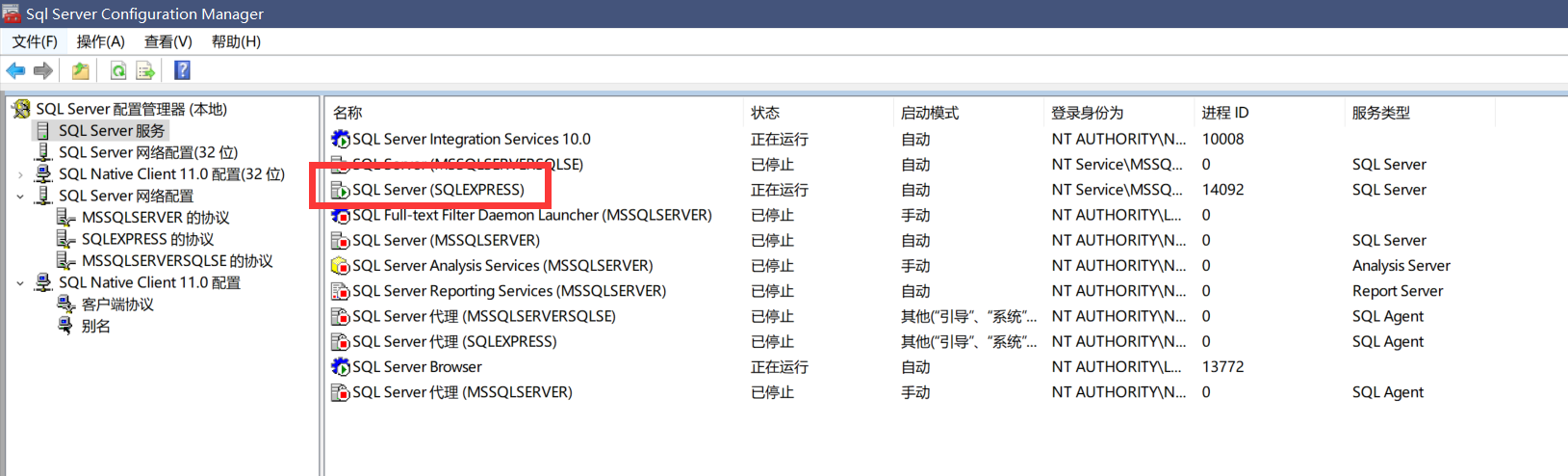The height and width of the screenshot is (476, 1568).
Task: Open the 文件(F) menu
Action: coord(35,41)
